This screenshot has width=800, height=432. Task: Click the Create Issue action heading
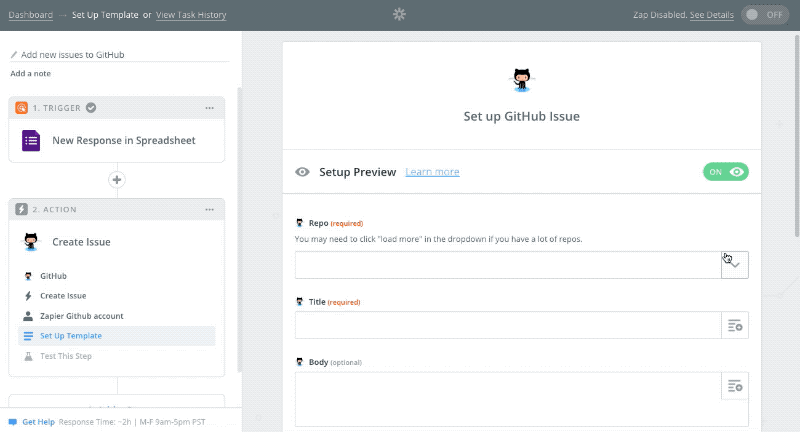[81, 242]
